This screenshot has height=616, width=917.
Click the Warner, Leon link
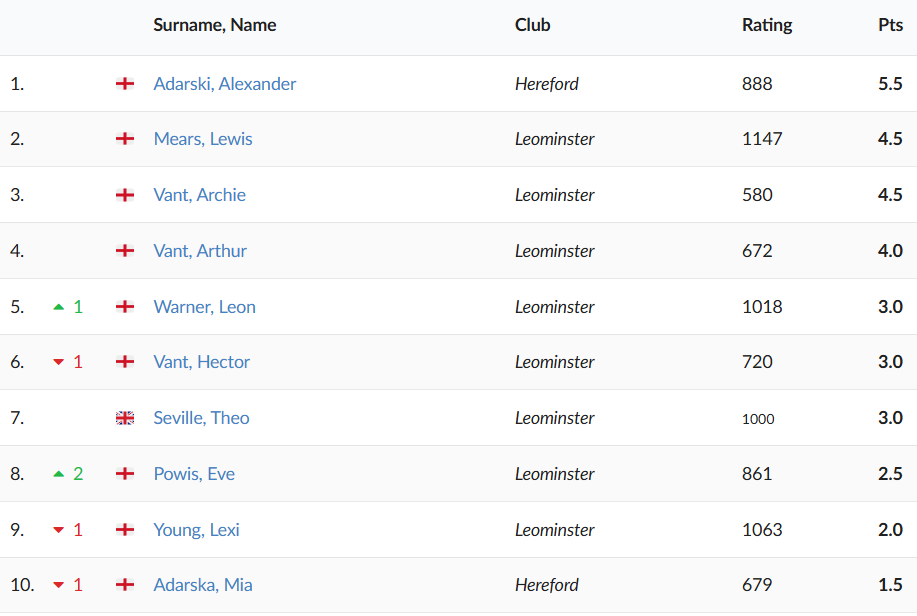tap(205, 307)
